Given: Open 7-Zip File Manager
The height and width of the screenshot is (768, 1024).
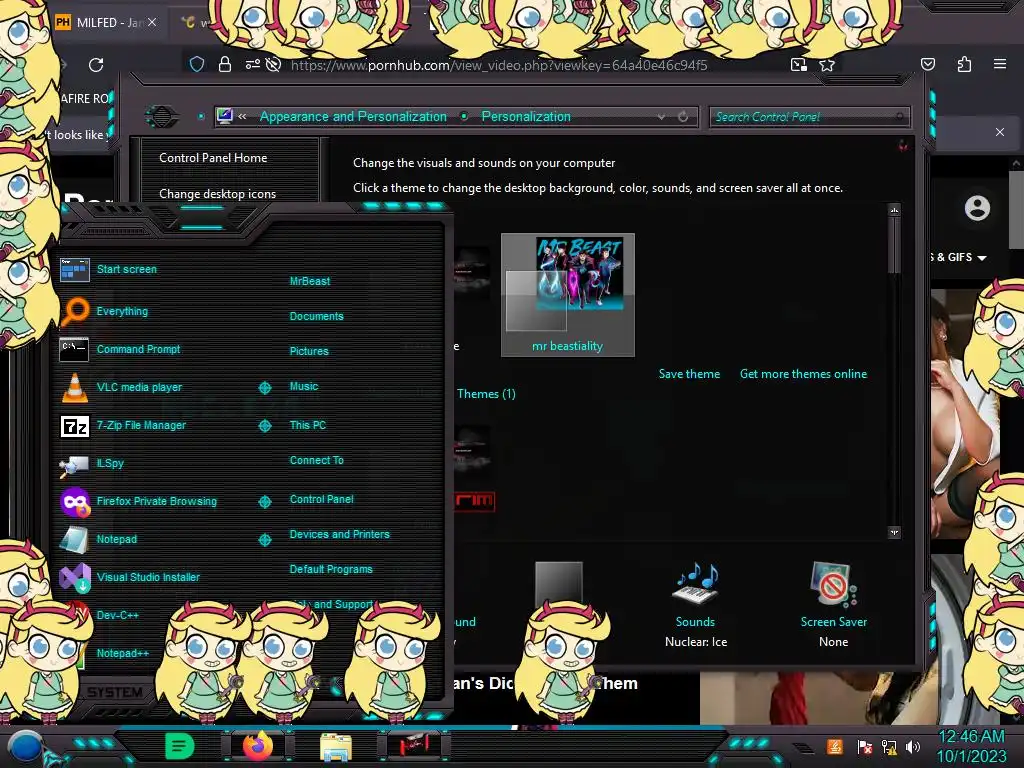Looking at the screenshot, I should (x=123, y=425).
